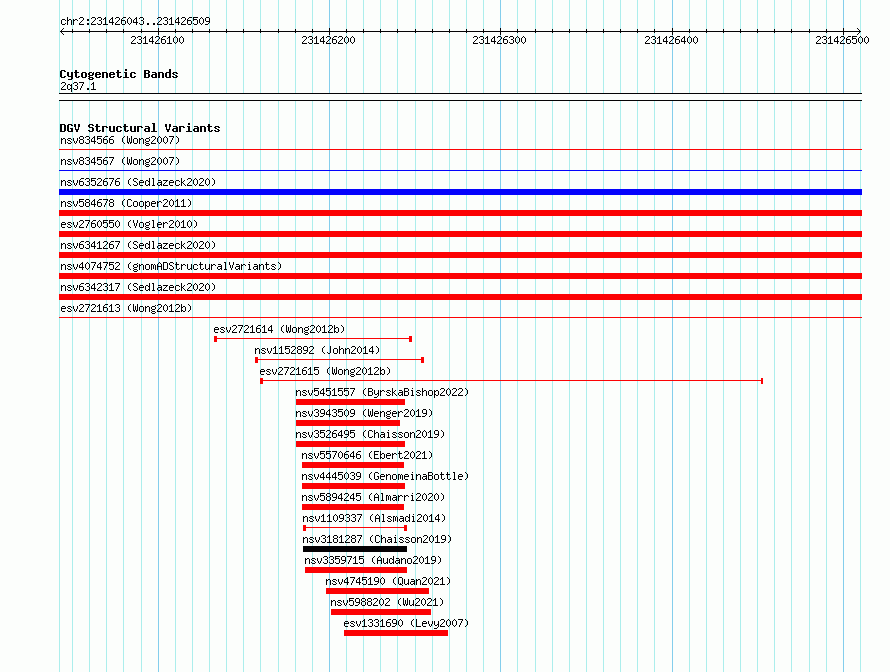Click the thin red line of nsv834566
The width and height of the screenshot is (890, 672).
click(460, 149)
